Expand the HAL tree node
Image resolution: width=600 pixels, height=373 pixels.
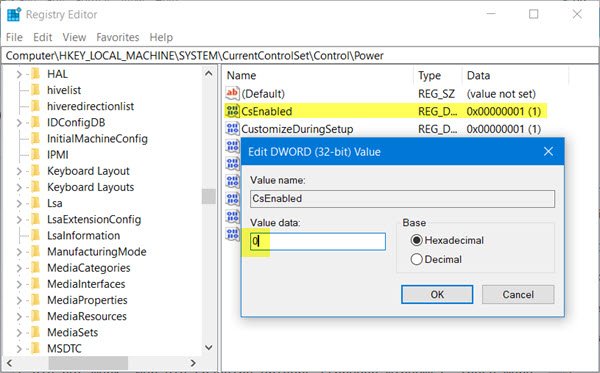tap(19, 74)
